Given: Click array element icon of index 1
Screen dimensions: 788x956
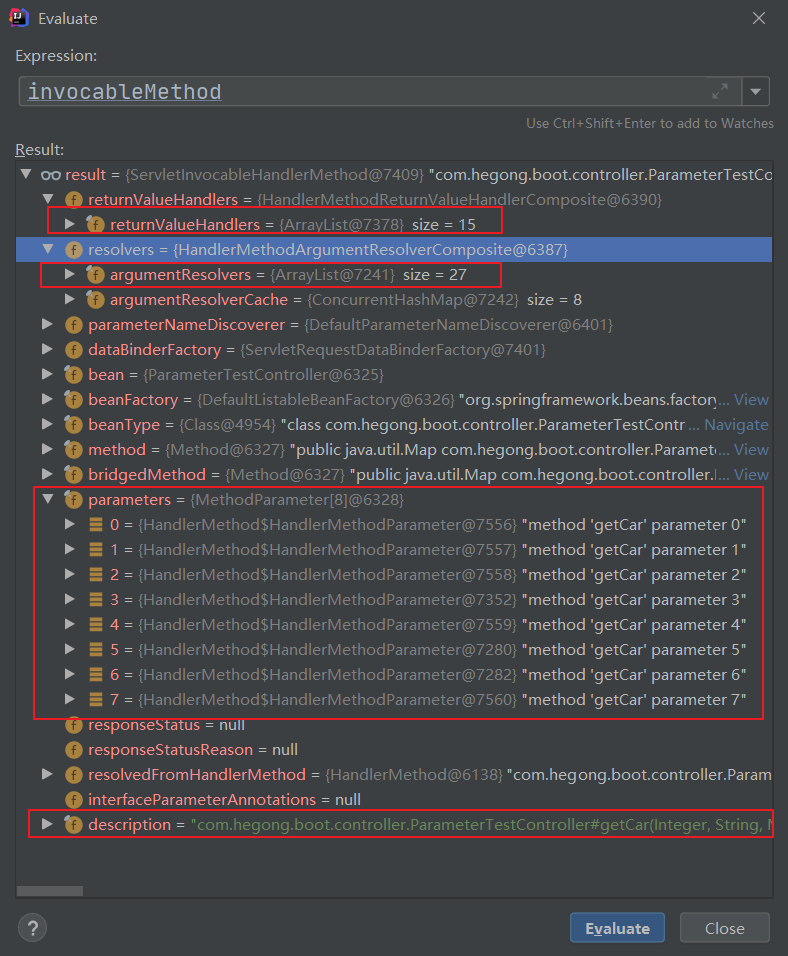Looking at the screenshot, I should [x=96, y=549].
